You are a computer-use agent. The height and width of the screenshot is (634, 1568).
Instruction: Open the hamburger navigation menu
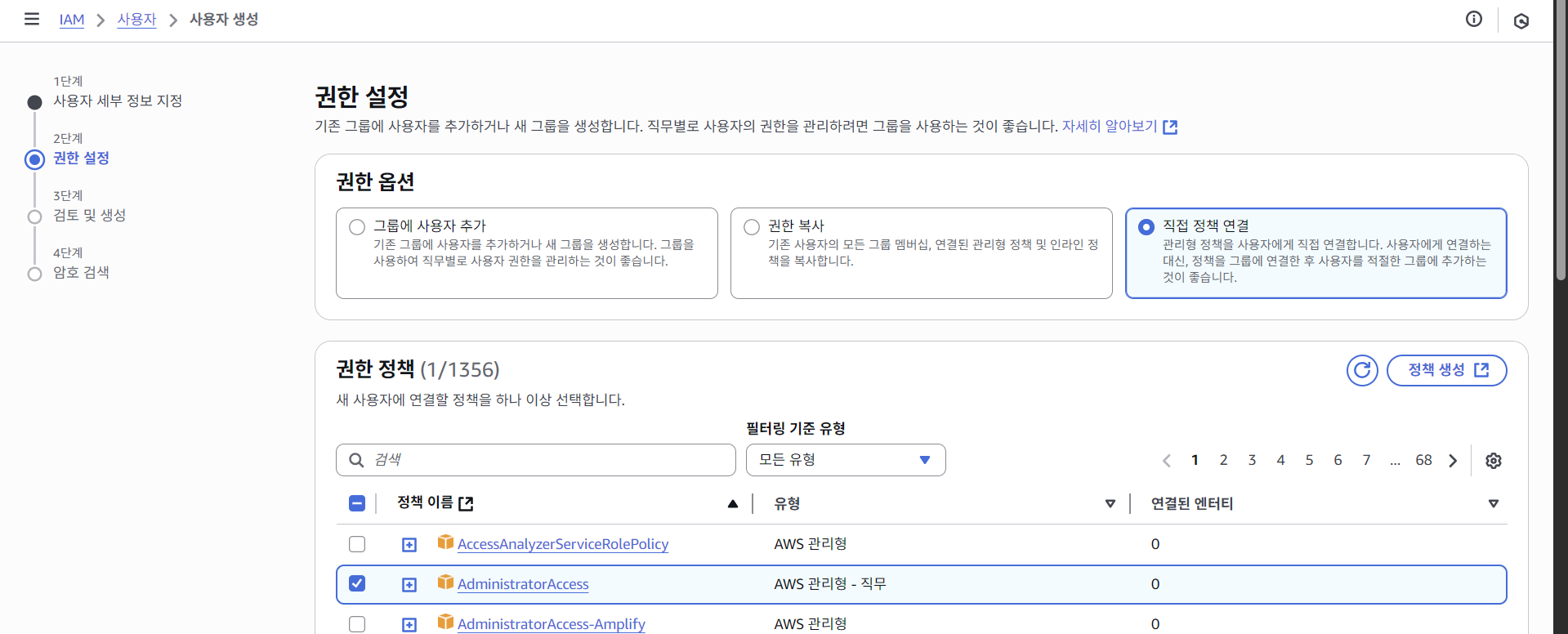point(32,19)
